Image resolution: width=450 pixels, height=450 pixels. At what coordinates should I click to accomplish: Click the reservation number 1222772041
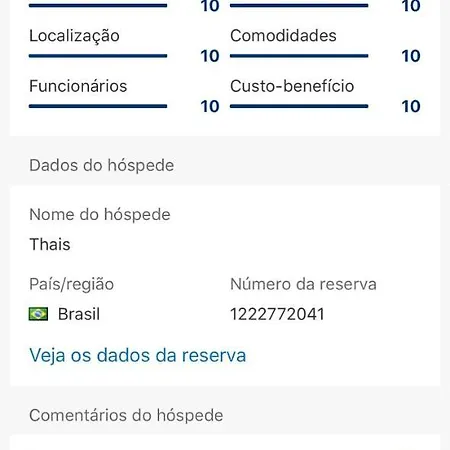277,314
